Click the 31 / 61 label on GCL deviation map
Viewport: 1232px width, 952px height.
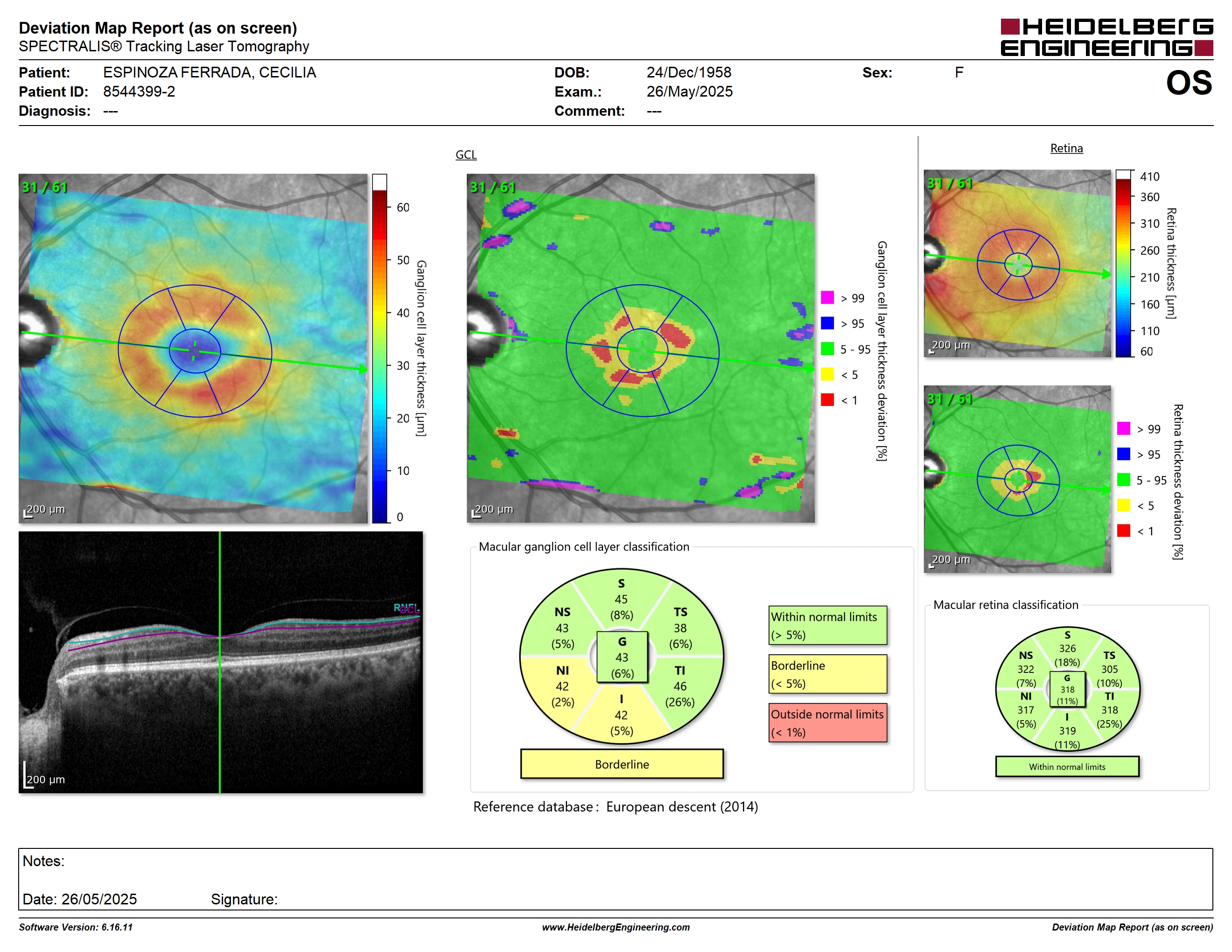click(492, 187)
